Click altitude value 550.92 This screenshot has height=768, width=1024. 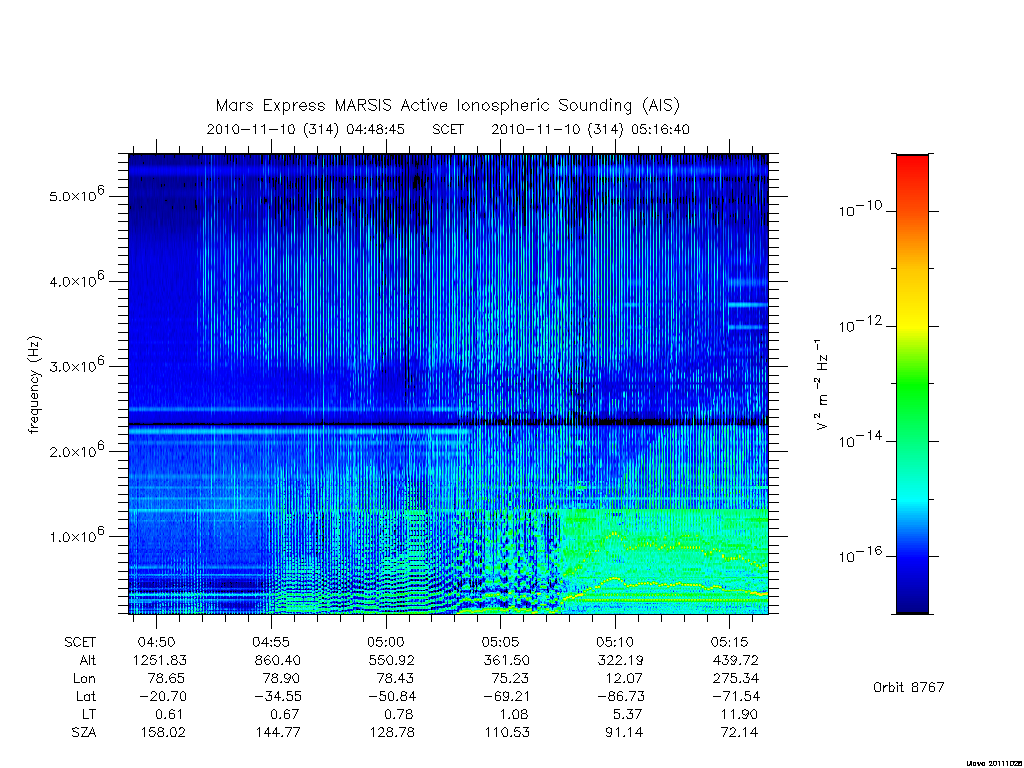point(392,660)
